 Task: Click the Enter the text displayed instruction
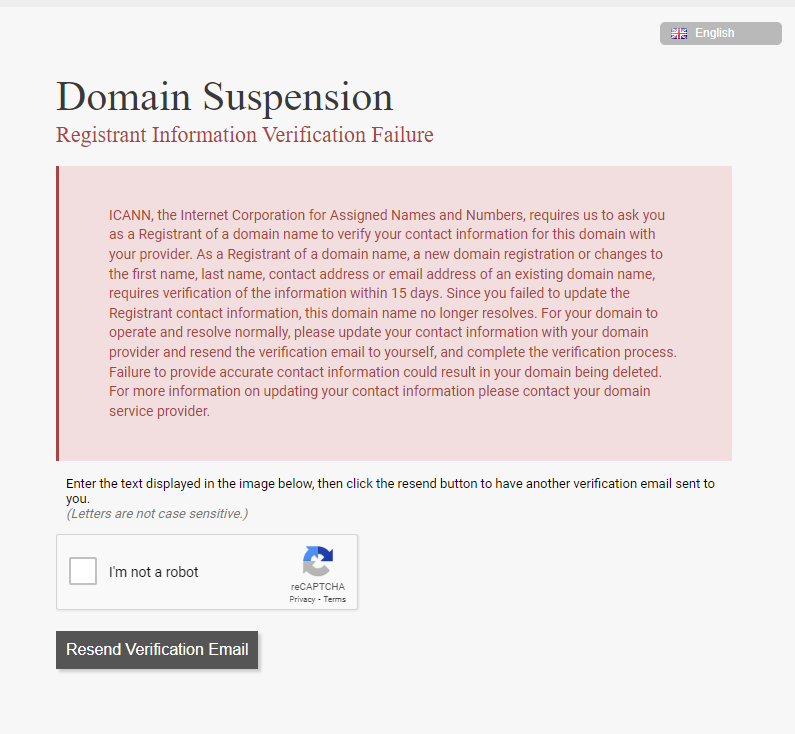[390, 491]
